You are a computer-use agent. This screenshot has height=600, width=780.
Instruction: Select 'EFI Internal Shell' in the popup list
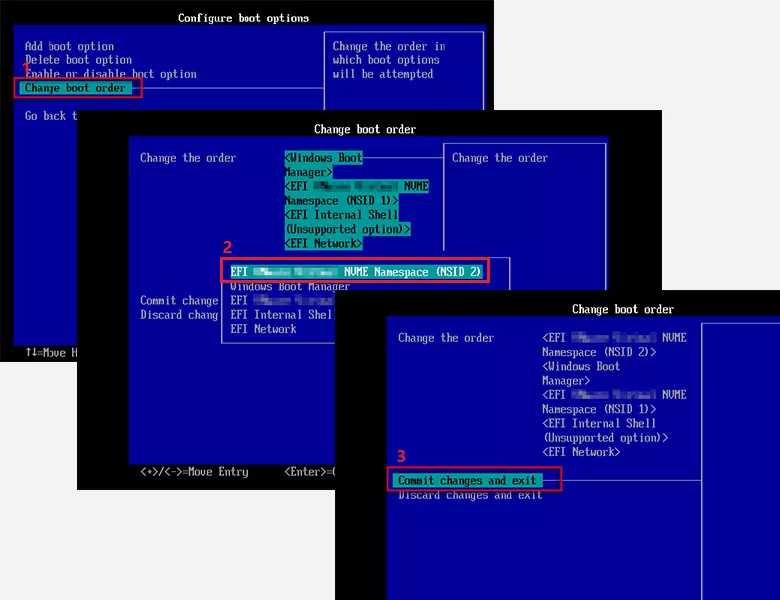pos(282,315)
